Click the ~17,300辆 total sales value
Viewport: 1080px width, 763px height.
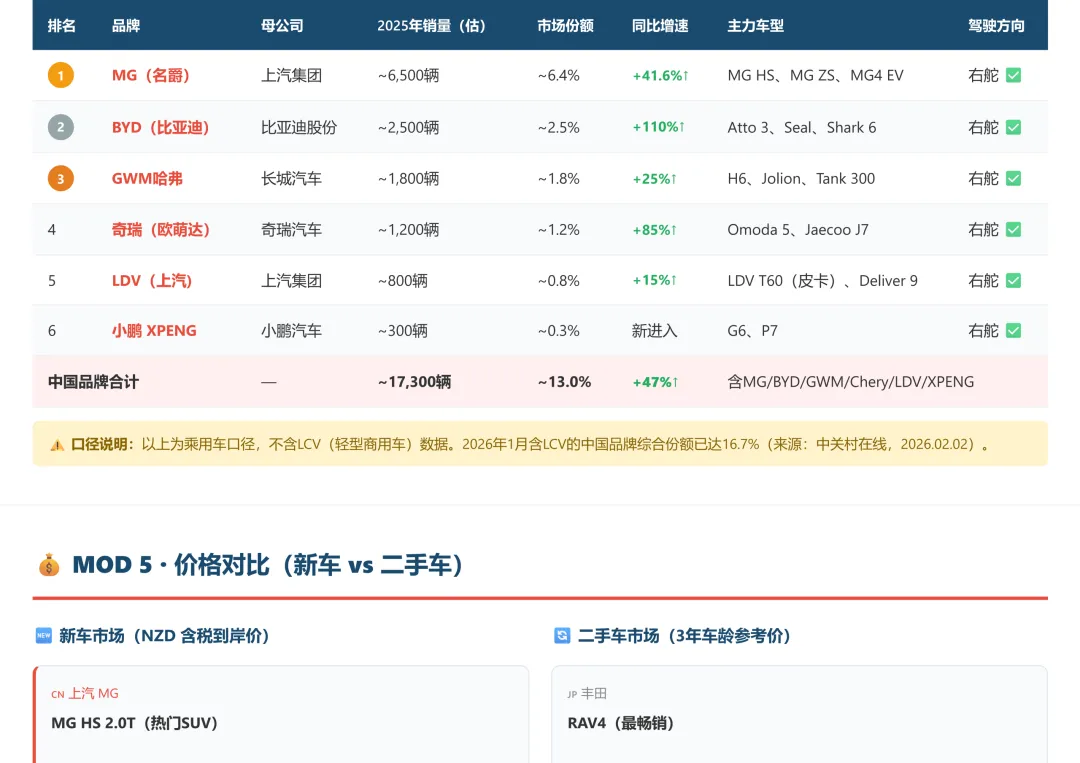(x=415, y=382)
